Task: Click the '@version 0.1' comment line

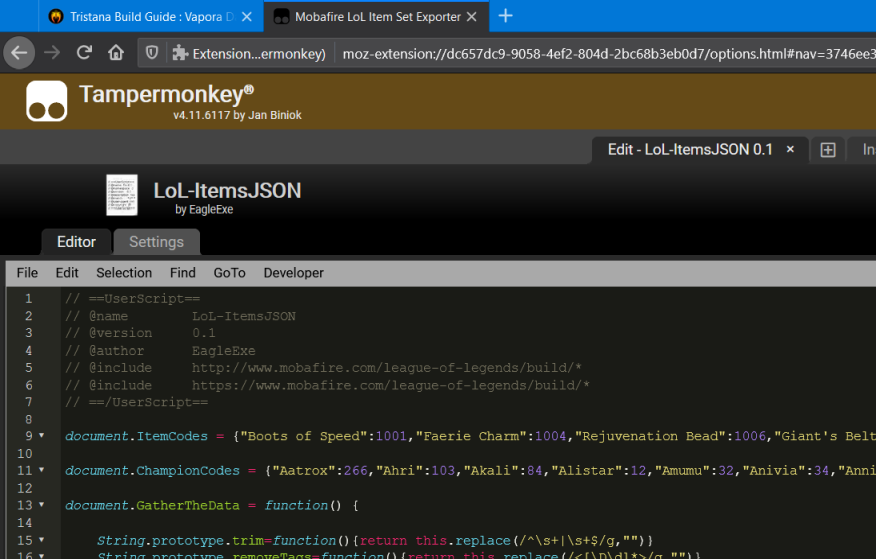Action: pos(140,333)
